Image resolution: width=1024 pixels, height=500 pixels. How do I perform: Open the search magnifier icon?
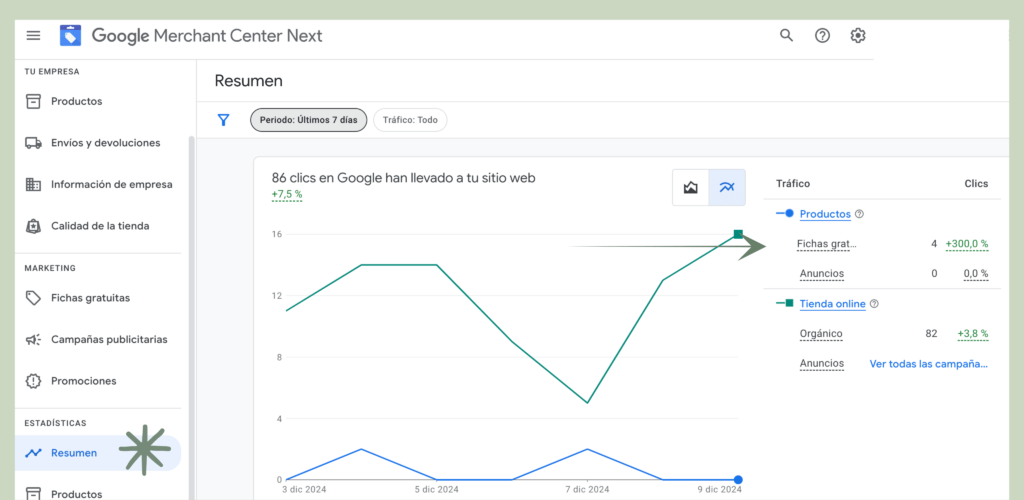pos(786,35)
